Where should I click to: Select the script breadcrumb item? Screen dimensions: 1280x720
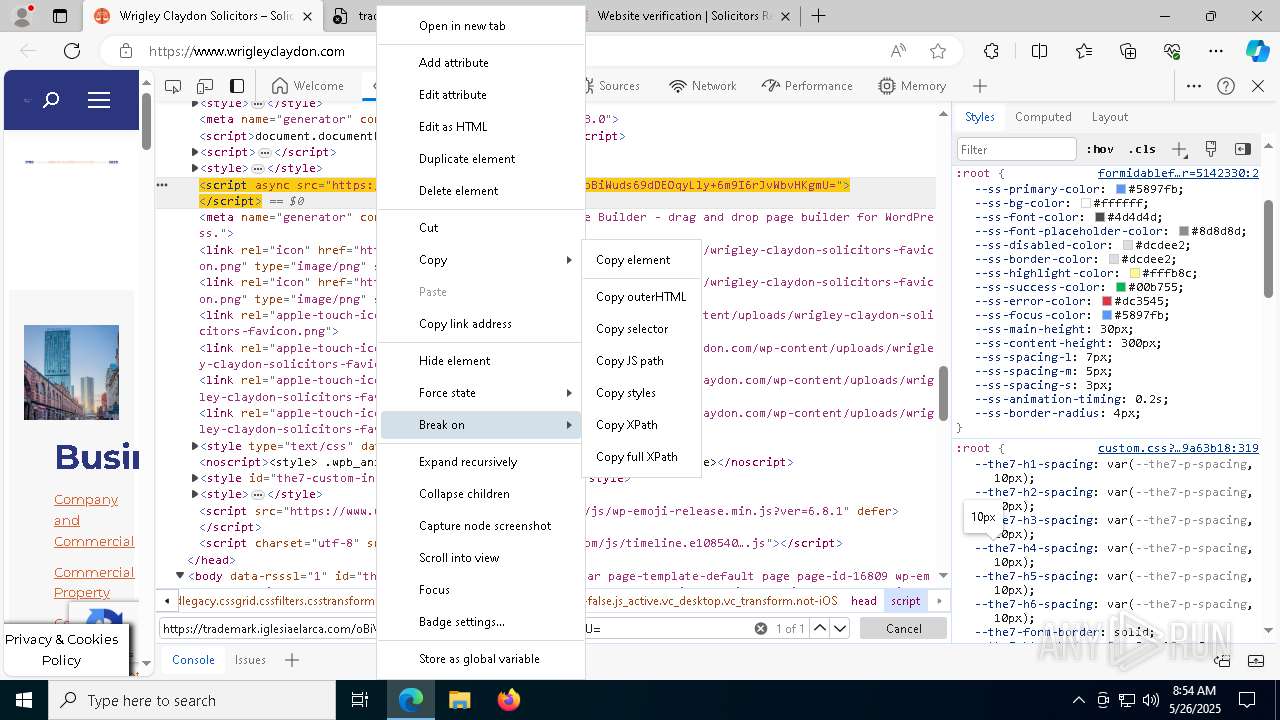point(905,601)
